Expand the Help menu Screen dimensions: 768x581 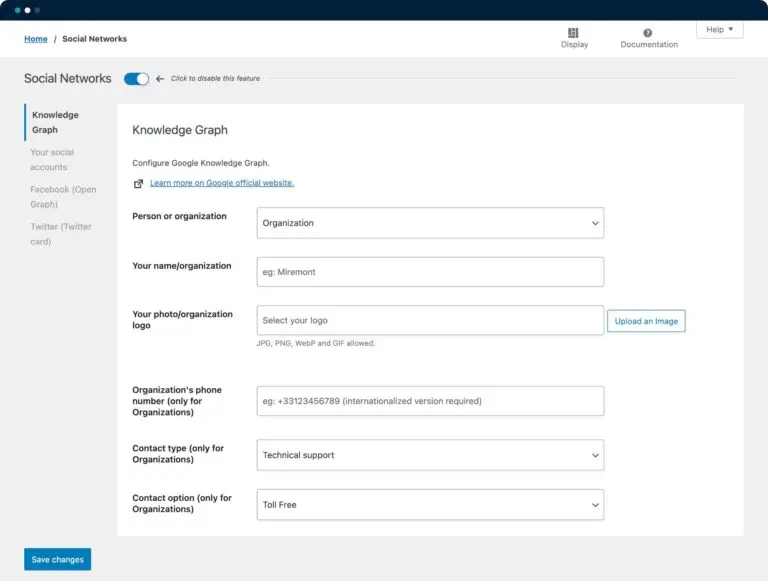tap(719, 30)
